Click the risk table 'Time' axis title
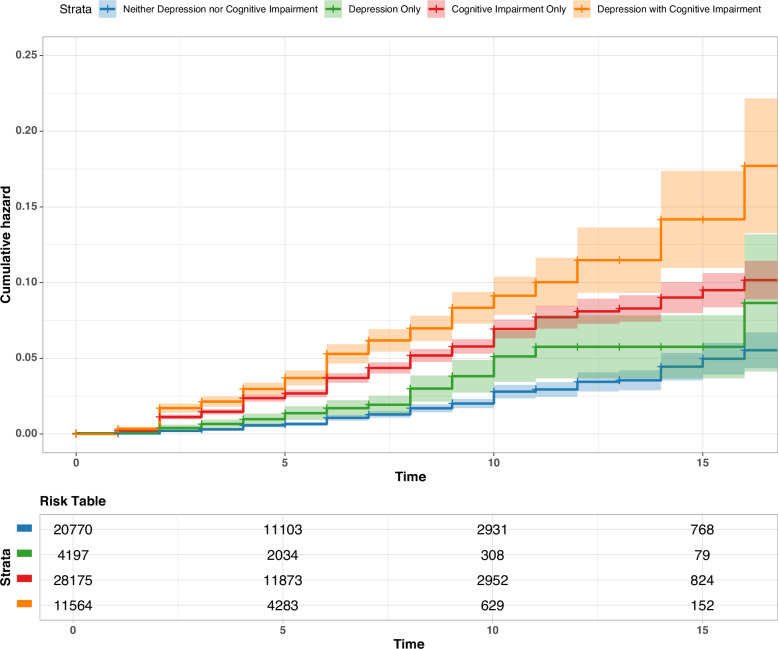The width and height of the screenshot is (778, 649). click(x=409, y=644)
